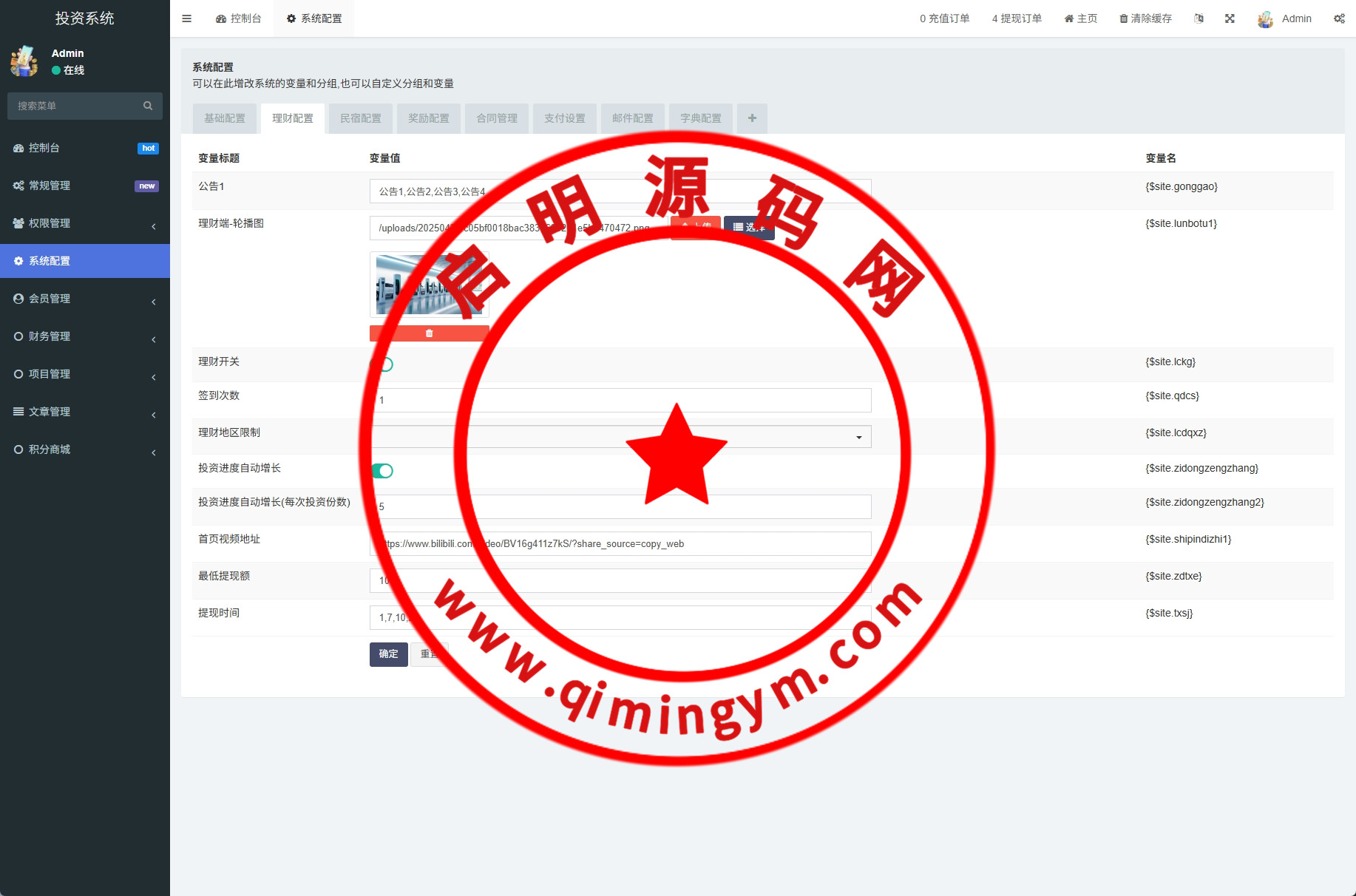Click the 清除缓存 trash icon
The height and width of the screenshot is (896, 1356).
pyautogui.click(x=1124, y=18)
